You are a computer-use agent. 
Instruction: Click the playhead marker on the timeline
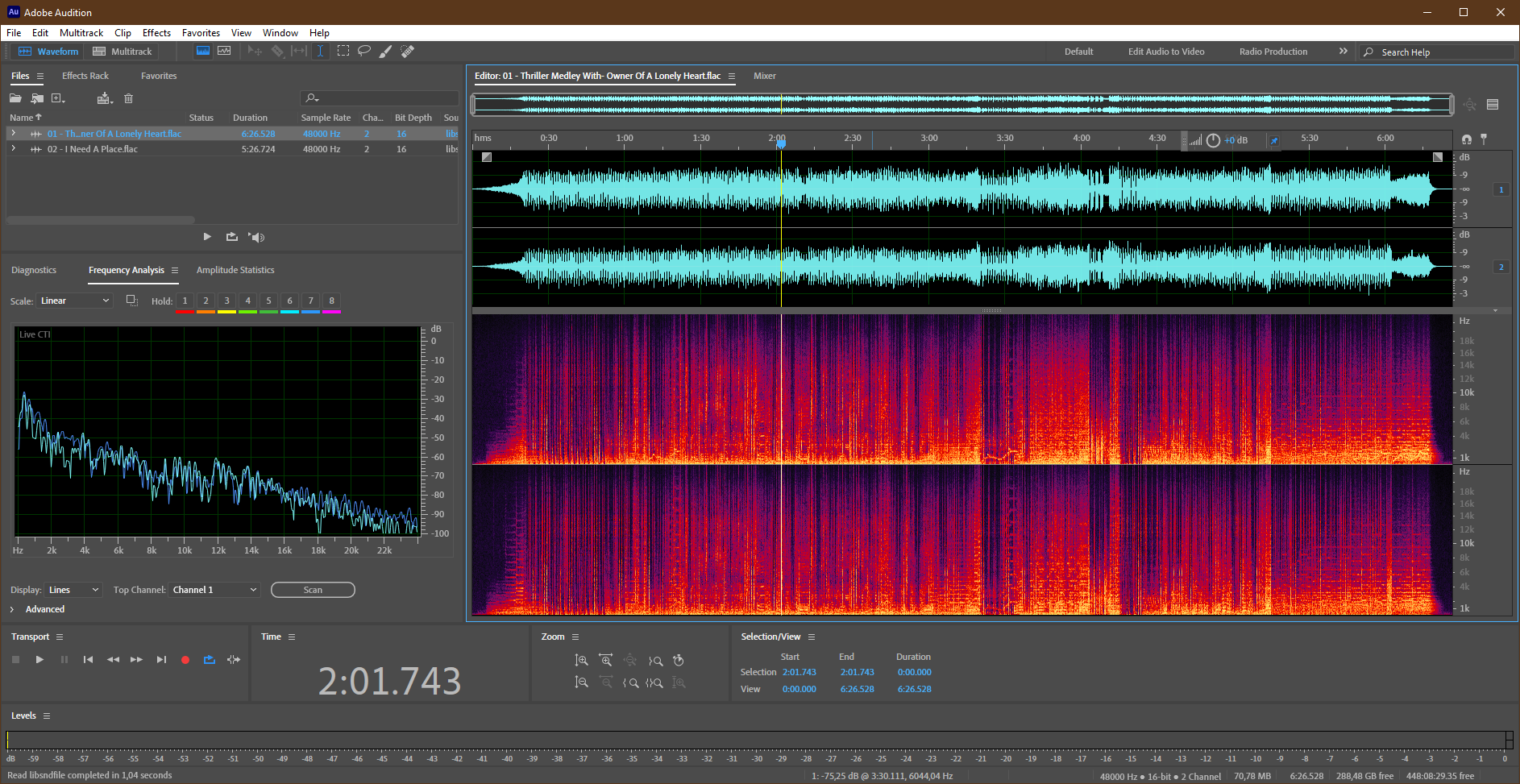(781, 143)
